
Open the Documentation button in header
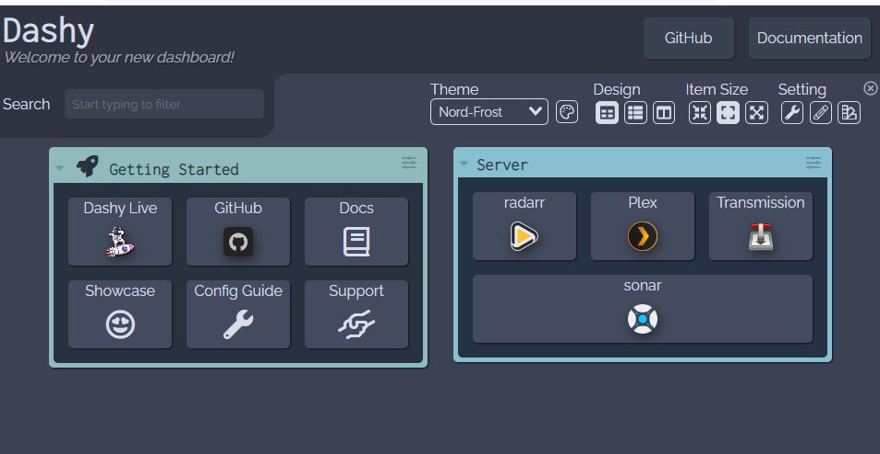809,38
